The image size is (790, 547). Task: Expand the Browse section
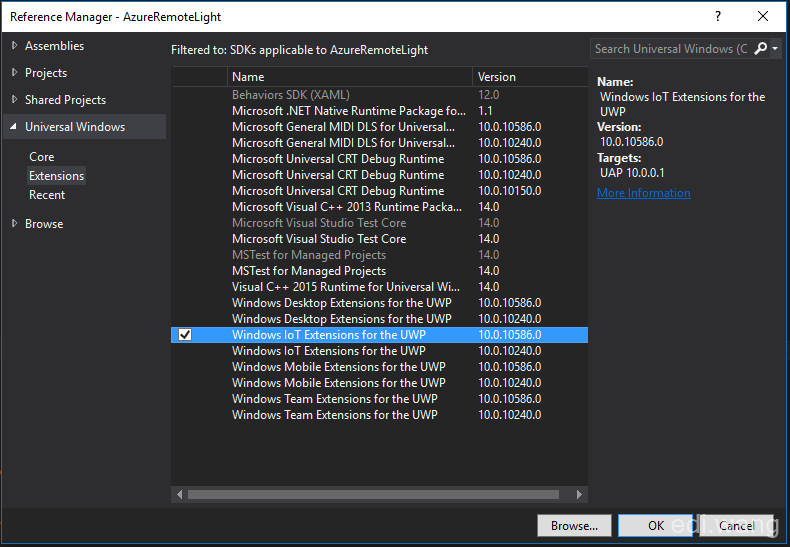(x=15, y=223)
